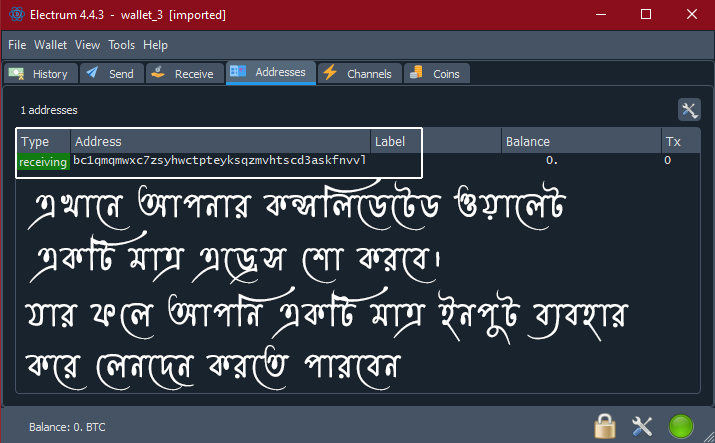Sort by the Type column header
The width and height of the screenshot is (715, 443).
(x=43, y=142)
